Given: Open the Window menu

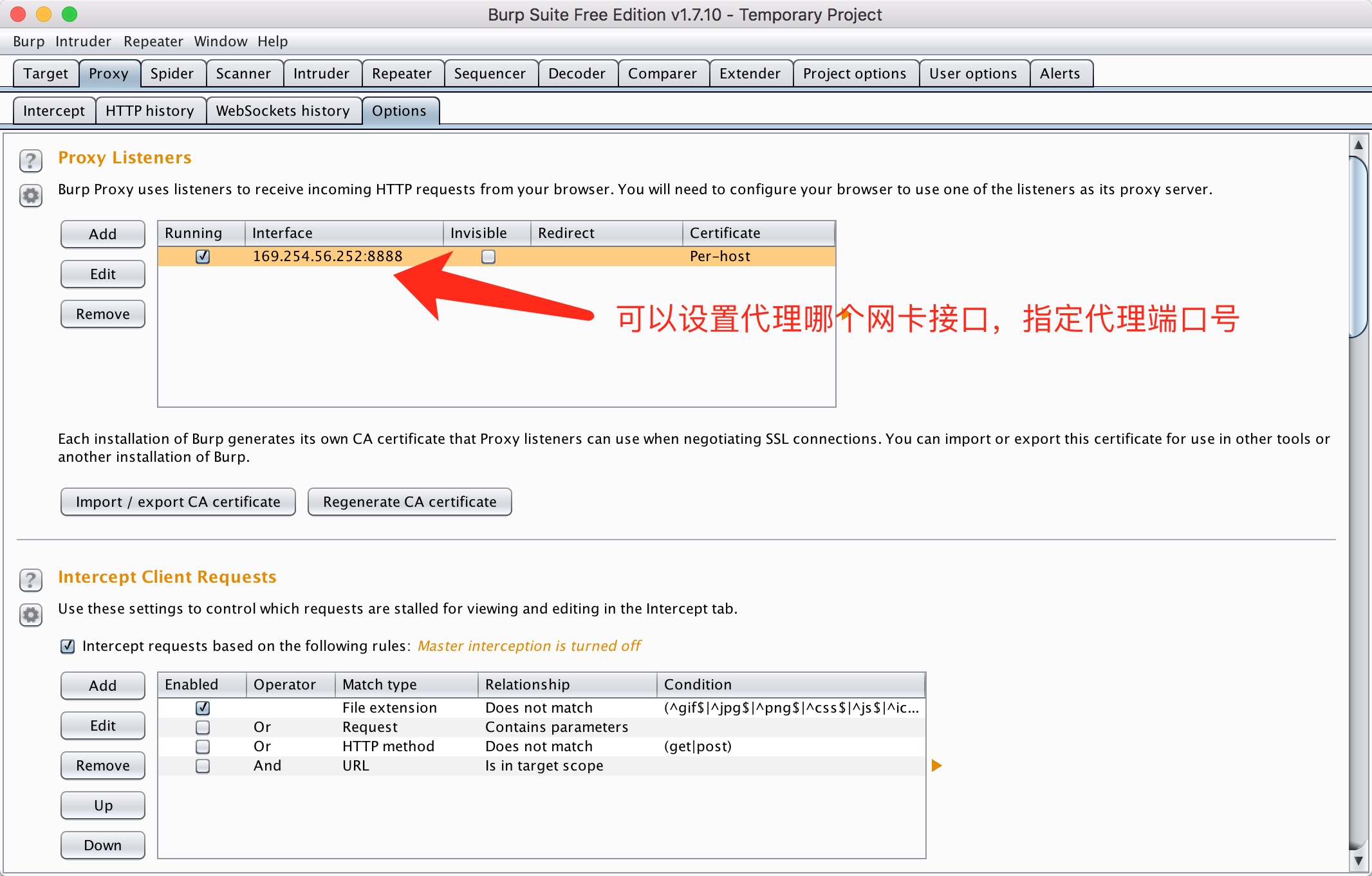Looking at the screenshot, I should coord(221,41).
